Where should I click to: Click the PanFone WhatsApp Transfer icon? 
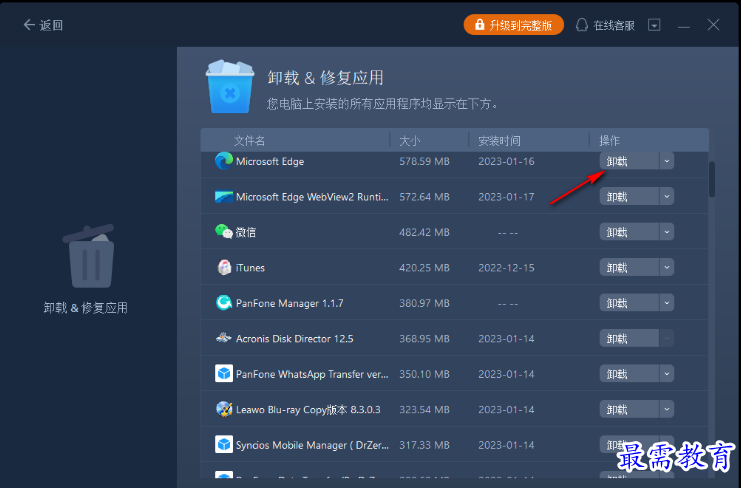coord(224,374)
